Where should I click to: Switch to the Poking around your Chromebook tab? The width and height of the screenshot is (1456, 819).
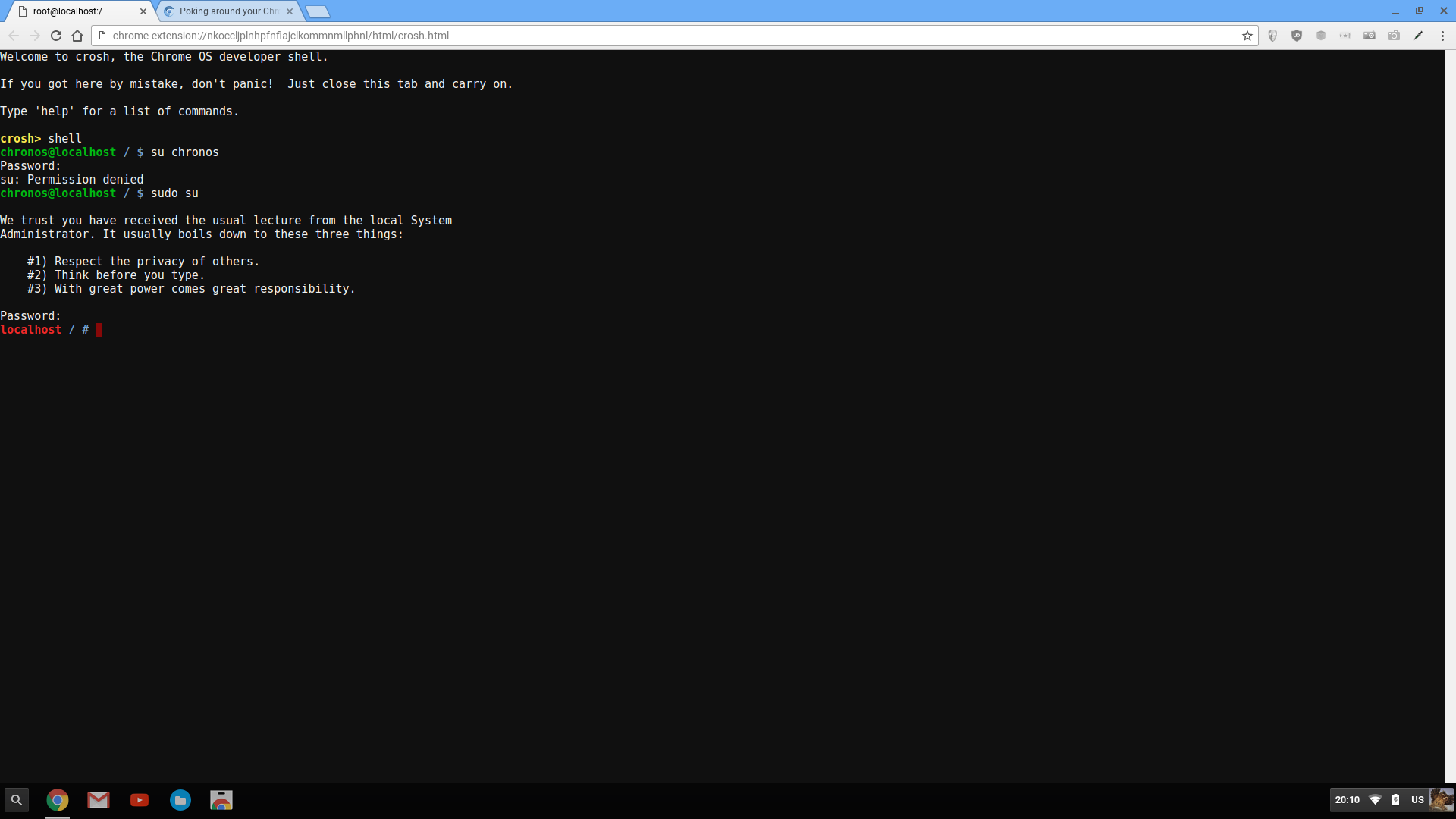227,11
